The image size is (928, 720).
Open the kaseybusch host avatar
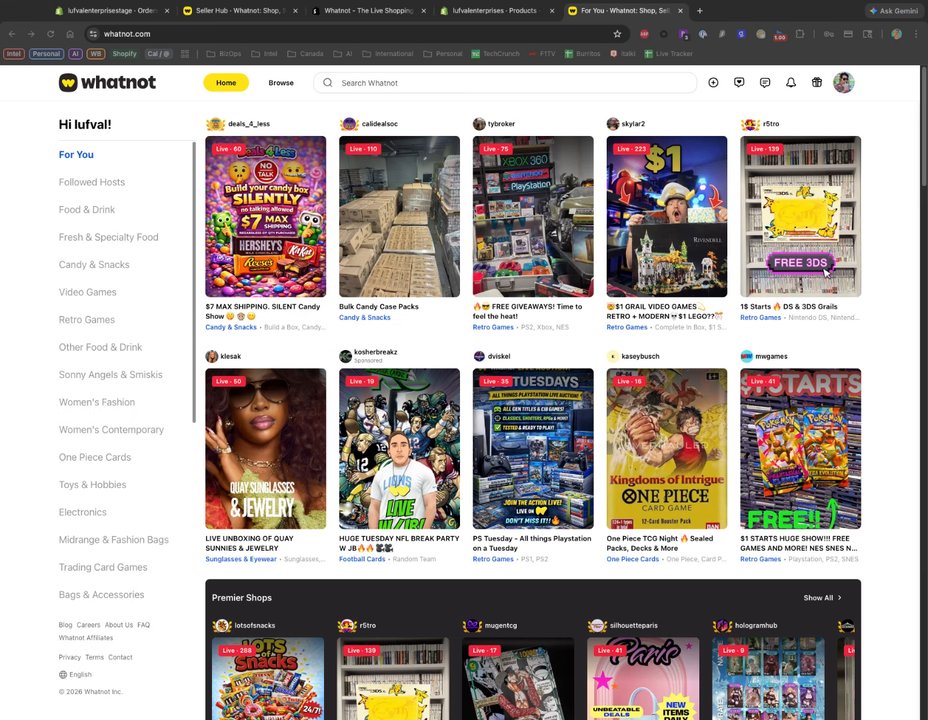pos(613,356)
